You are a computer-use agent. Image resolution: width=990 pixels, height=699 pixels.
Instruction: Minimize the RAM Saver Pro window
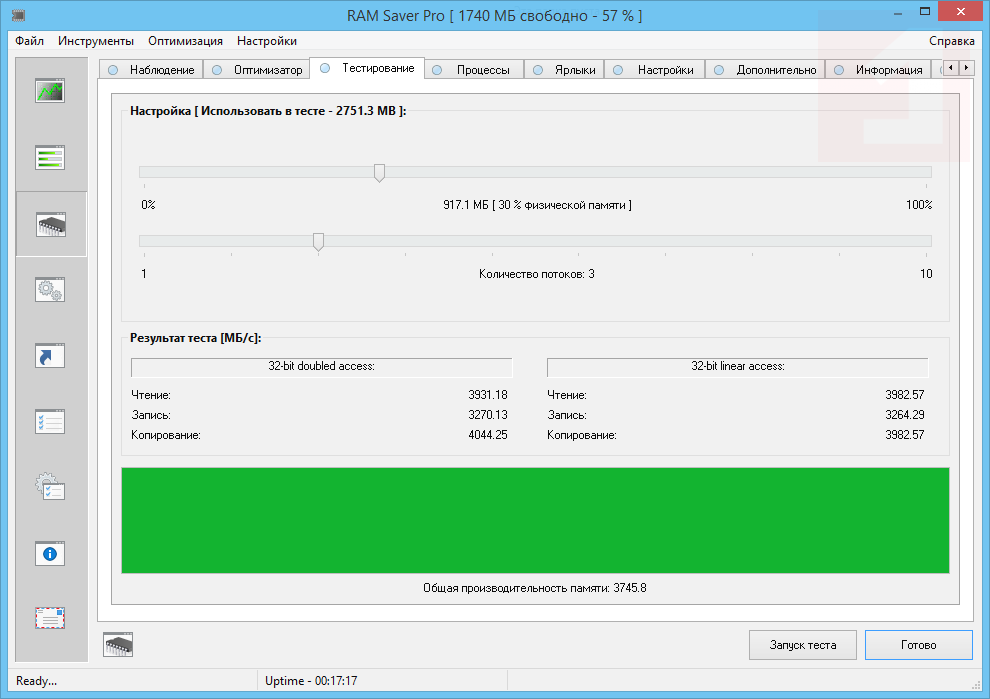click(898, 13)
